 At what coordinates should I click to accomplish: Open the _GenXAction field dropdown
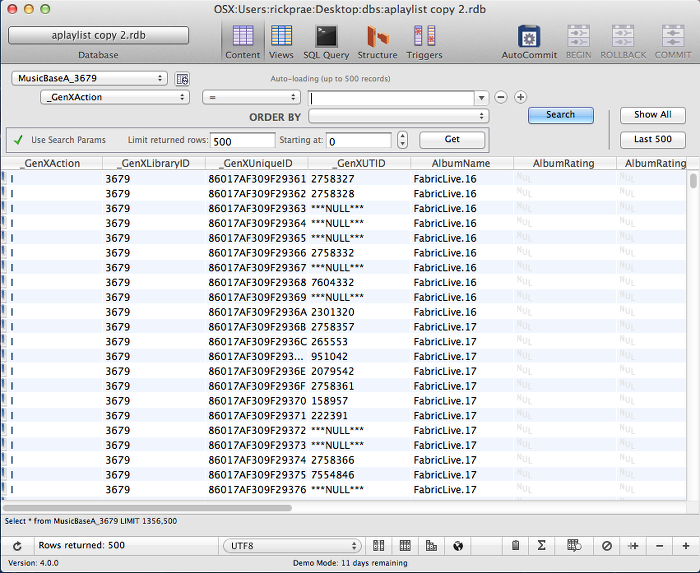pos(115,97)
